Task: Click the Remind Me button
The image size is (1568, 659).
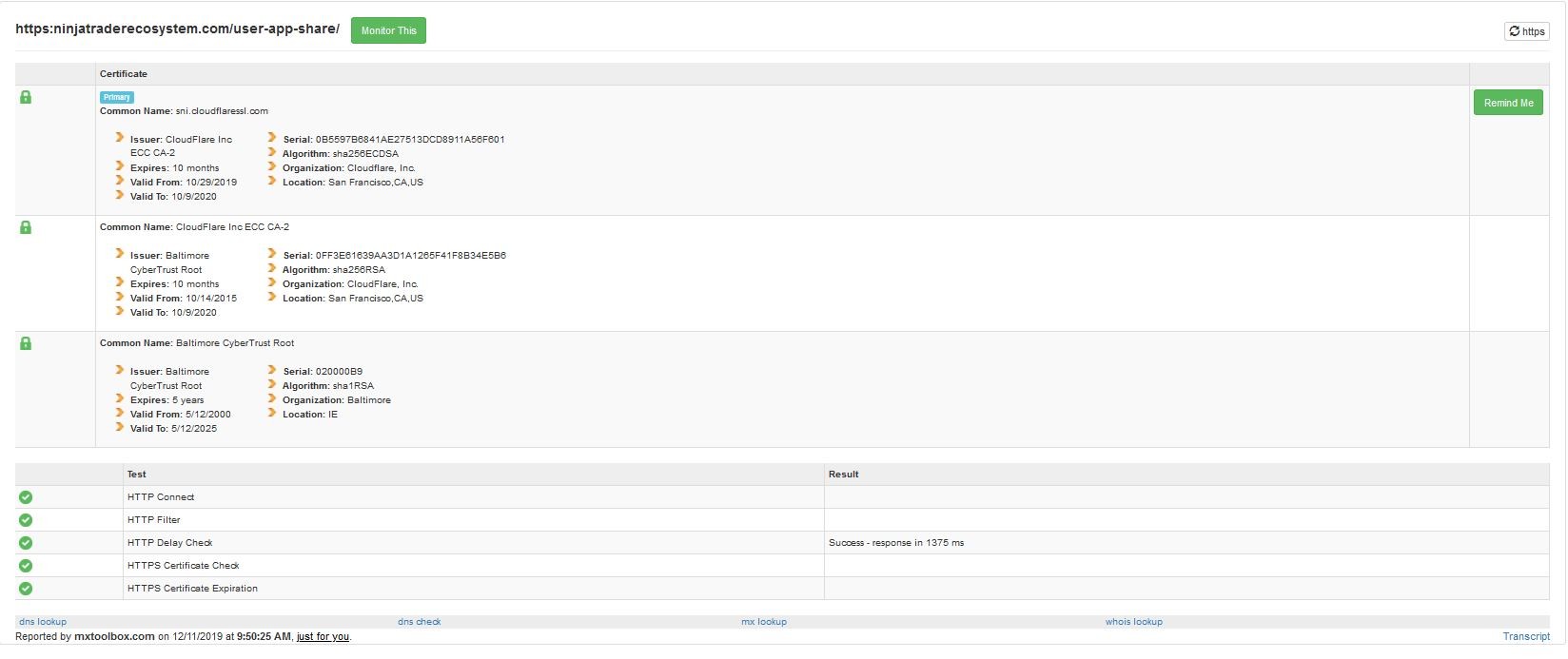Action: 1508,103
